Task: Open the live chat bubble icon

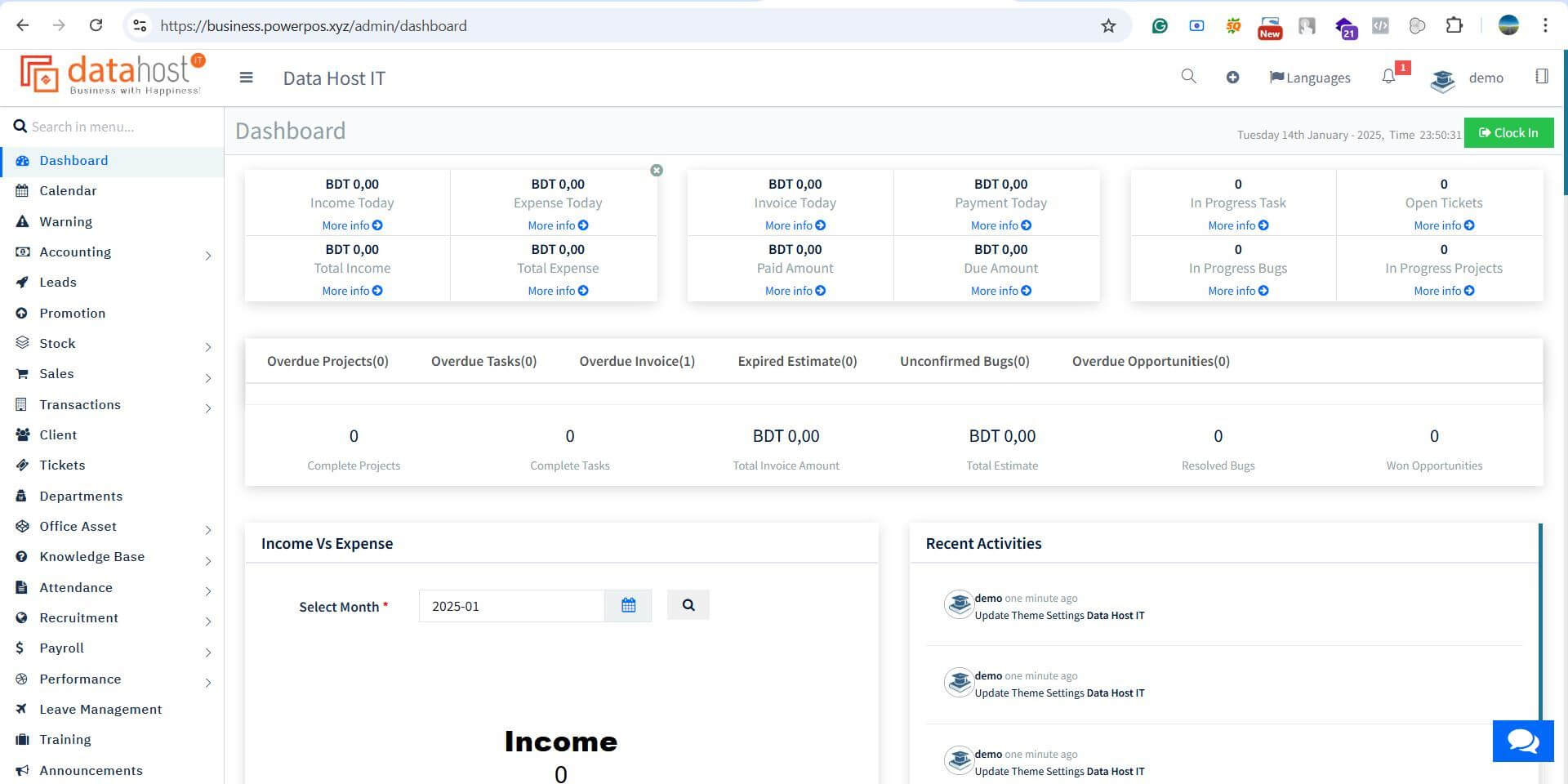Action: (x=1522, y=741)
